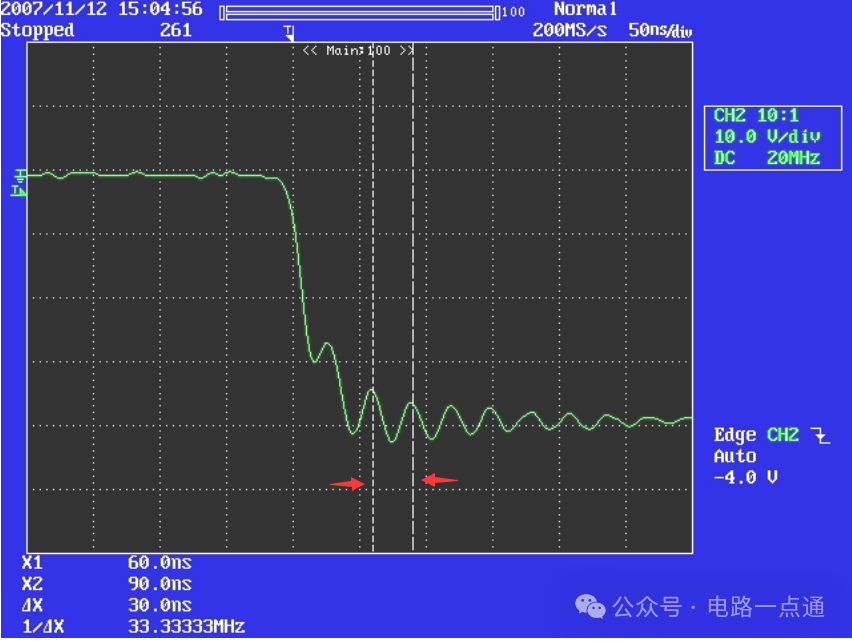Click the trigger level marker at left edge

tap(18, 191)
